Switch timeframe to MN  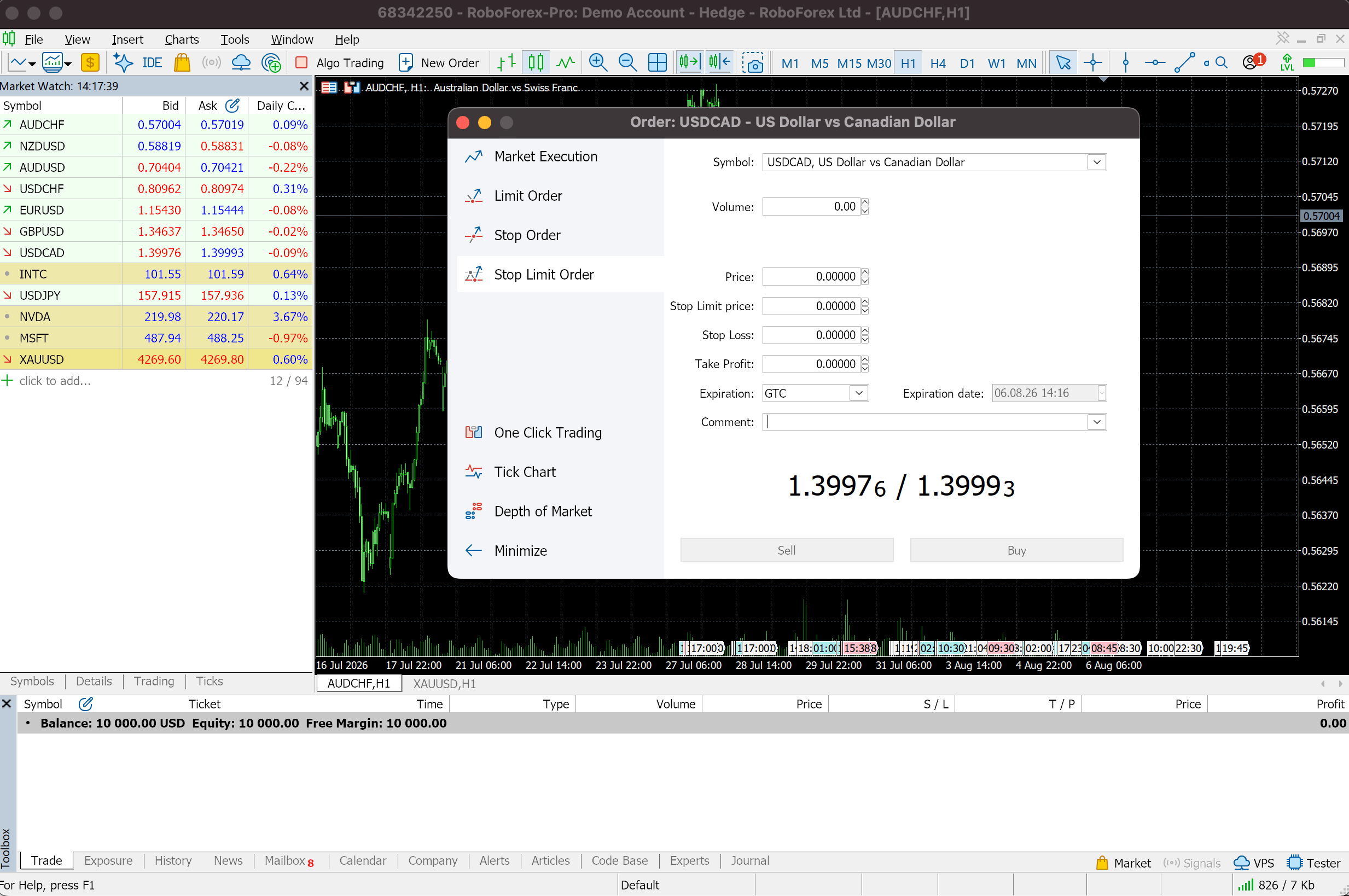[x=1026, y=63]
